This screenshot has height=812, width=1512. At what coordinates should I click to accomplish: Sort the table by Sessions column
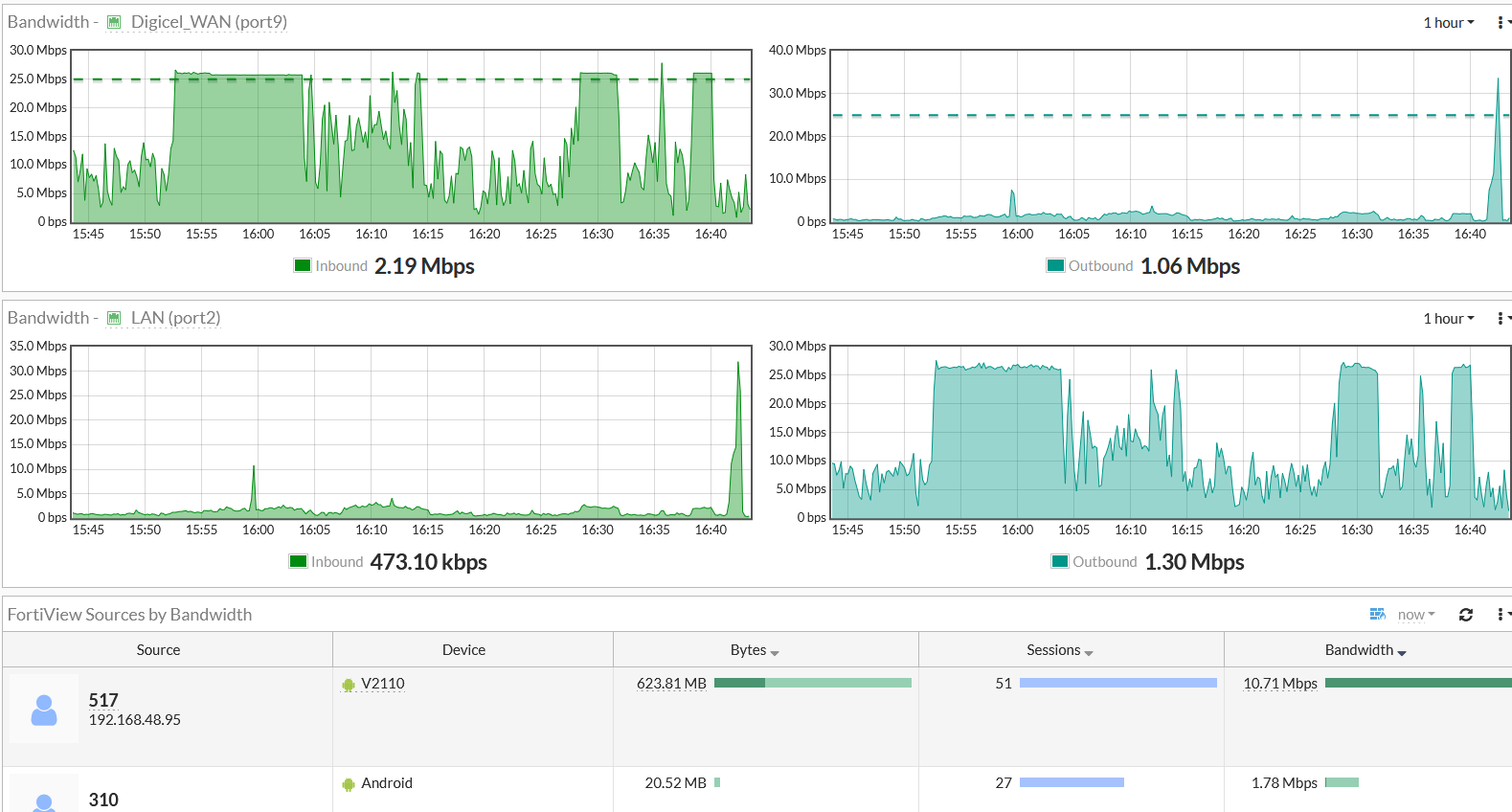[1060, 649]
